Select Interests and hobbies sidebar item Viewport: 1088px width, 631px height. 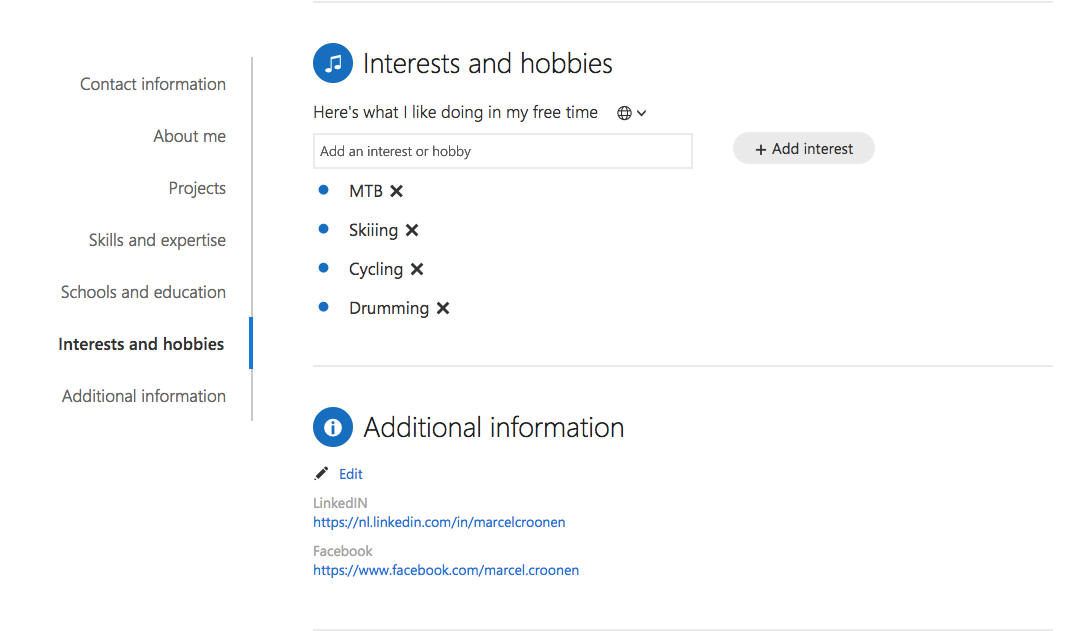click(x=141, y=344)
